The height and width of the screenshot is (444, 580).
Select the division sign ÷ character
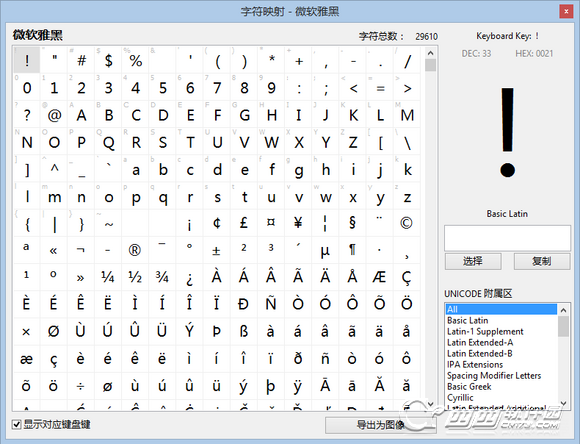[80, 386]
